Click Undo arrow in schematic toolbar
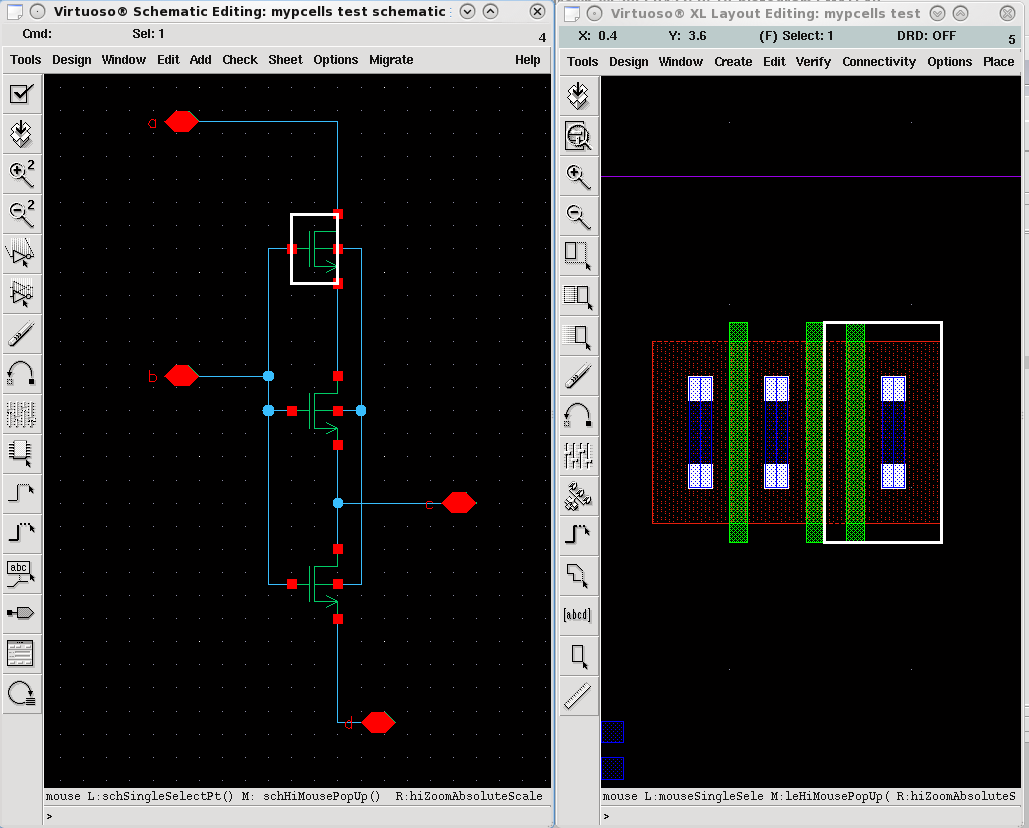The width and height of the screenshot is (1029, 828). (22, 373)
